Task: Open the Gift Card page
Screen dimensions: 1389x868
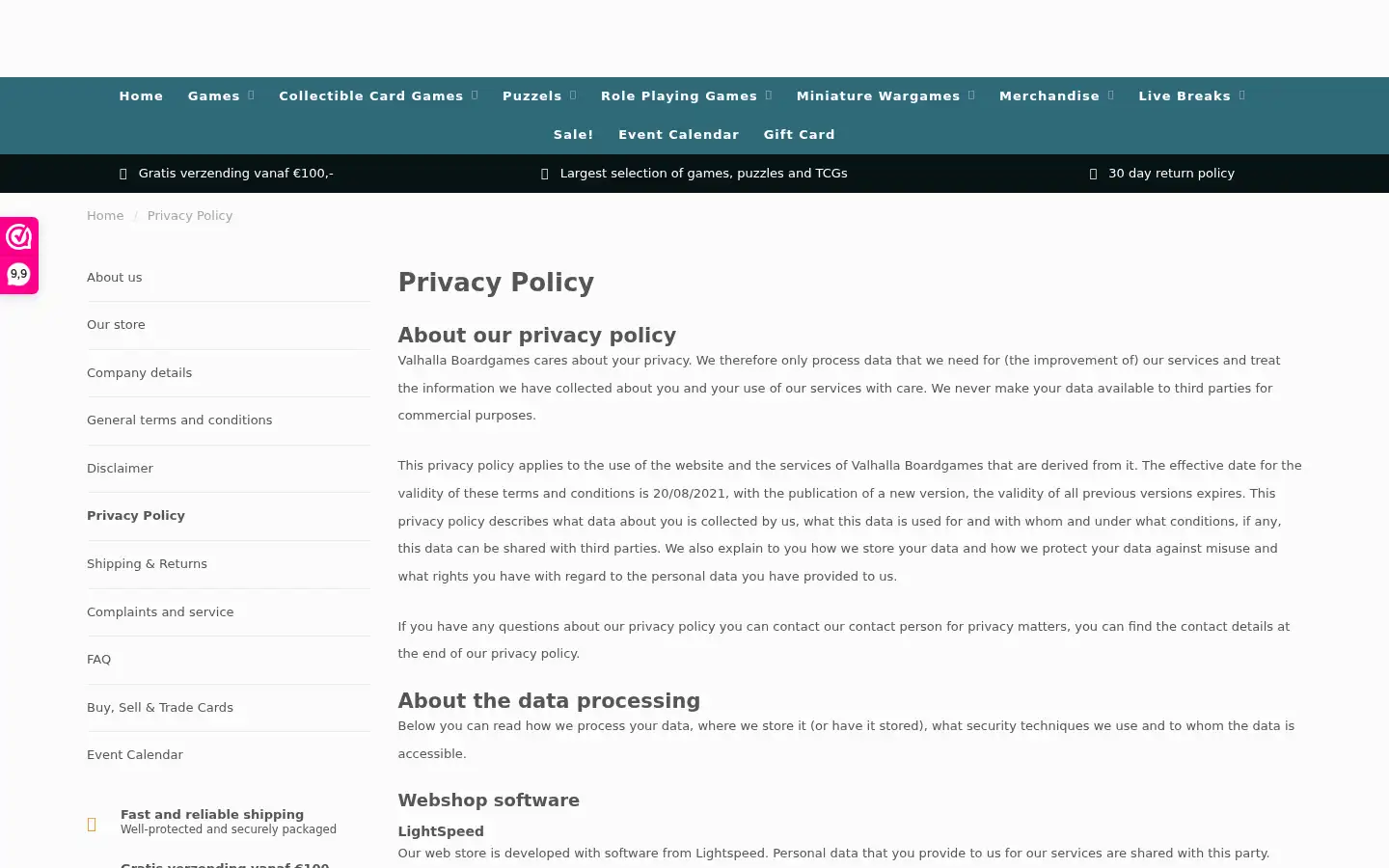Action: [800, 134]
